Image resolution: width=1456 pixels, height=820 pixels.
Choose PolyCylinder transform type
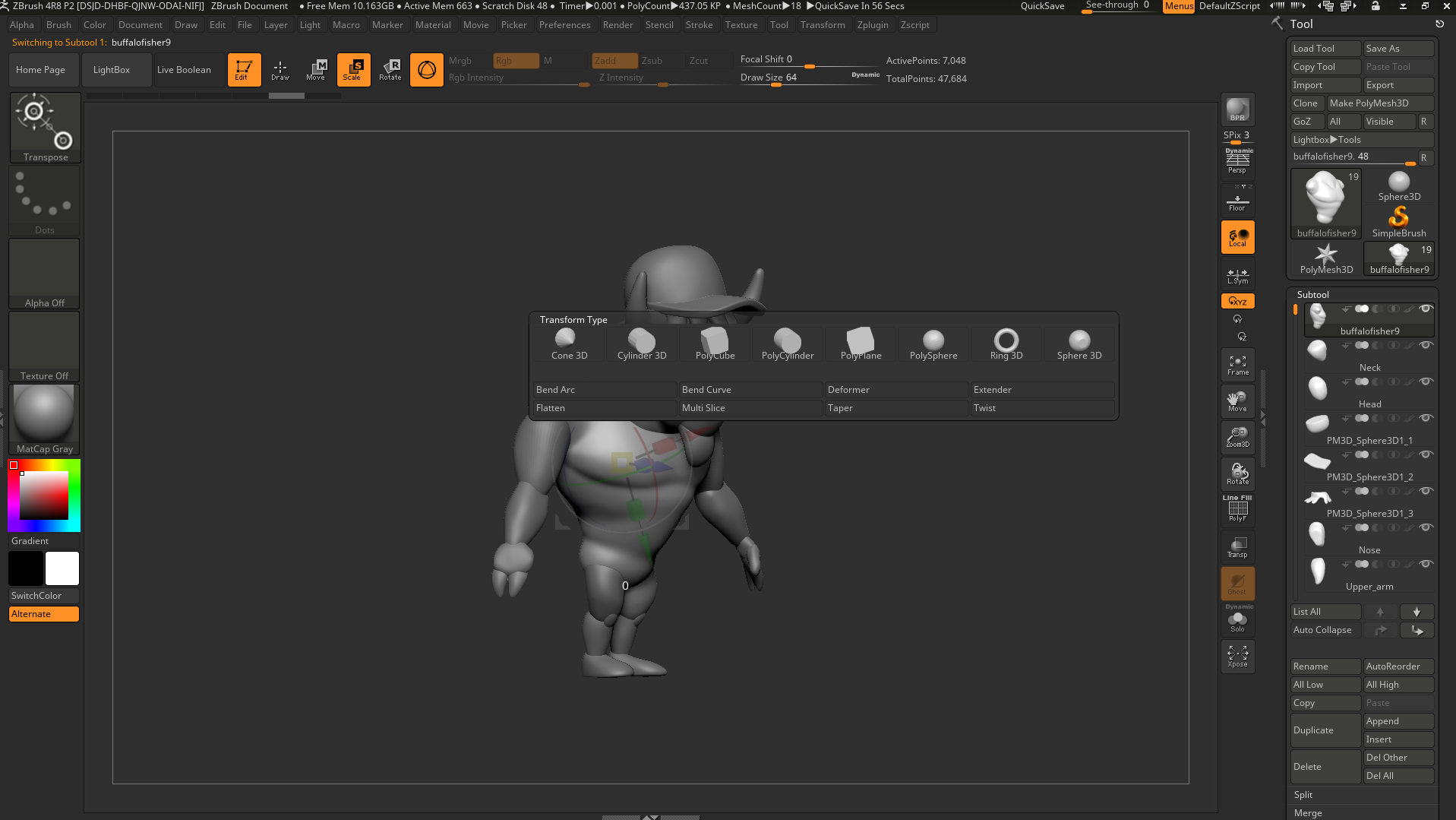click(788, 344)
